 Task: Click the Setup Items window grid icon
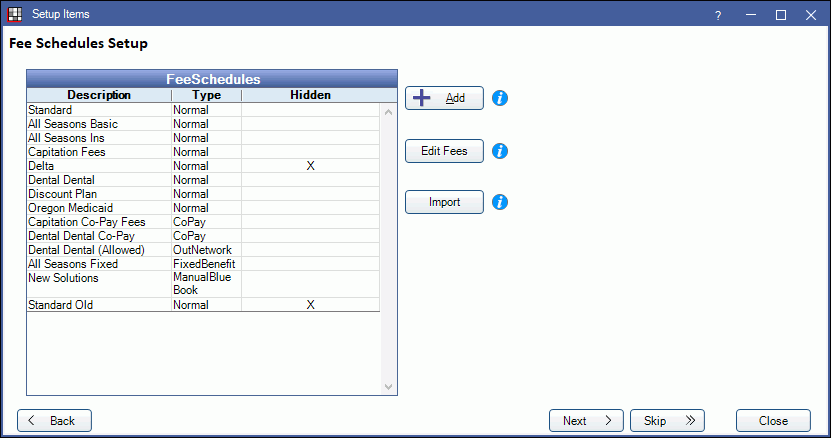click(x=15, y=15)
